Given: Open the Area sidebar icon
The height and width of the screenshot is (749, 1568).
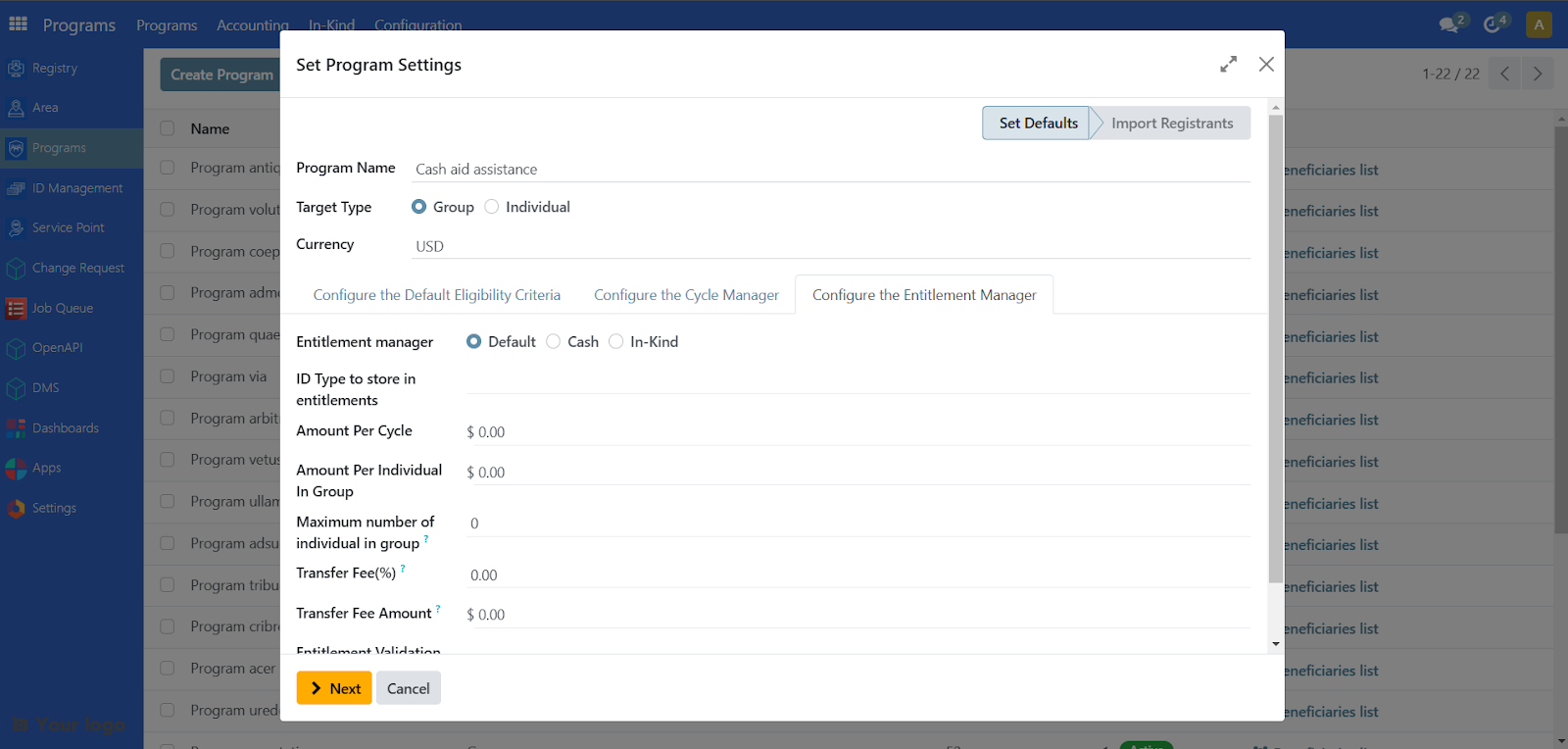Looking at the screenshot, I should pyautogui.click(x=16, y=108).
